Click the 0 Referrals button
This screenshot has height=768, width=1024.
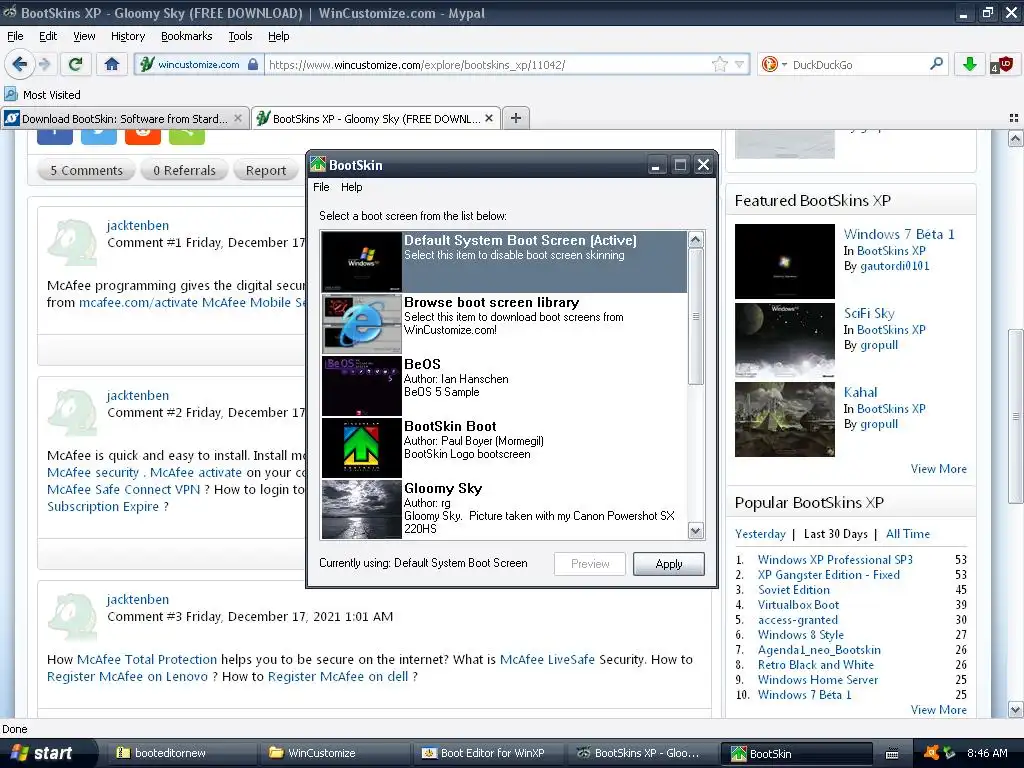point(184,170)
